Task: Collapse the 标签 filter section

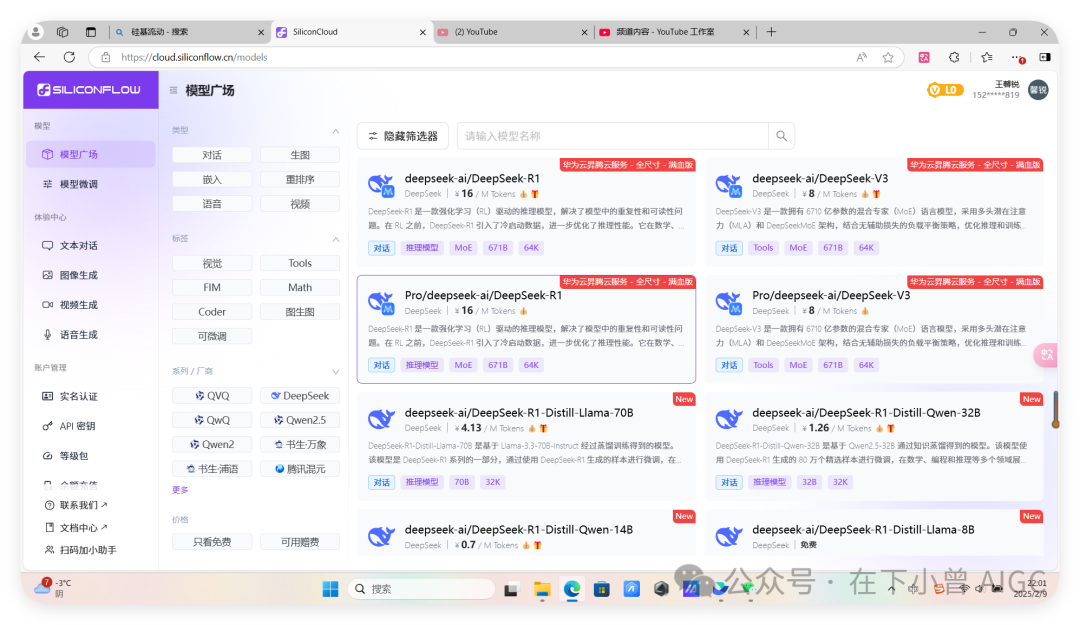Action: [335, 239]
